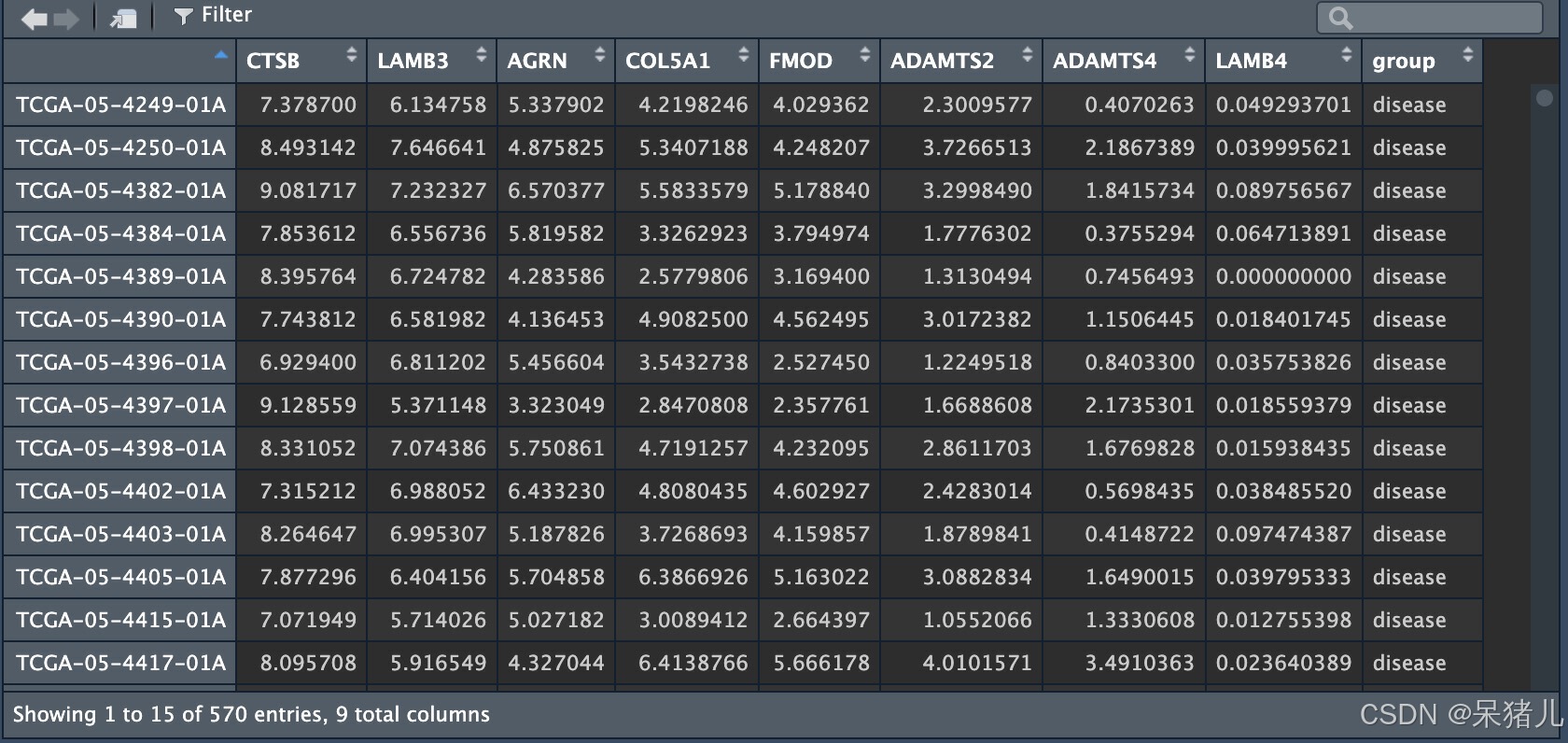Sort by the AGRN column header
This screenshot has height=743, width=1568.
point(555,61)
